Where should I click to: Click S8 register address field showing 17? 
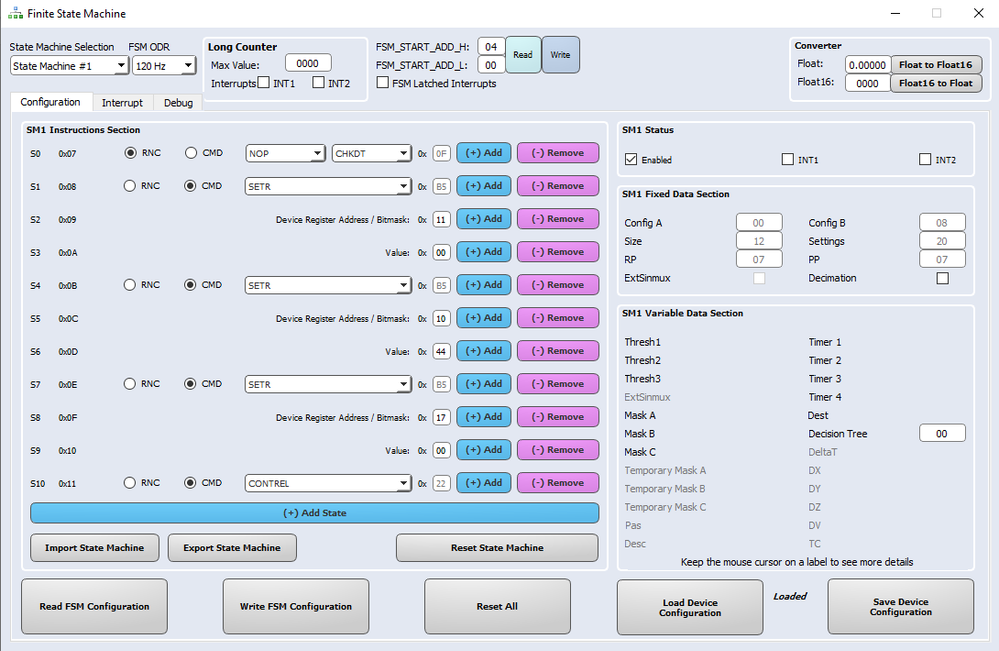441,418
